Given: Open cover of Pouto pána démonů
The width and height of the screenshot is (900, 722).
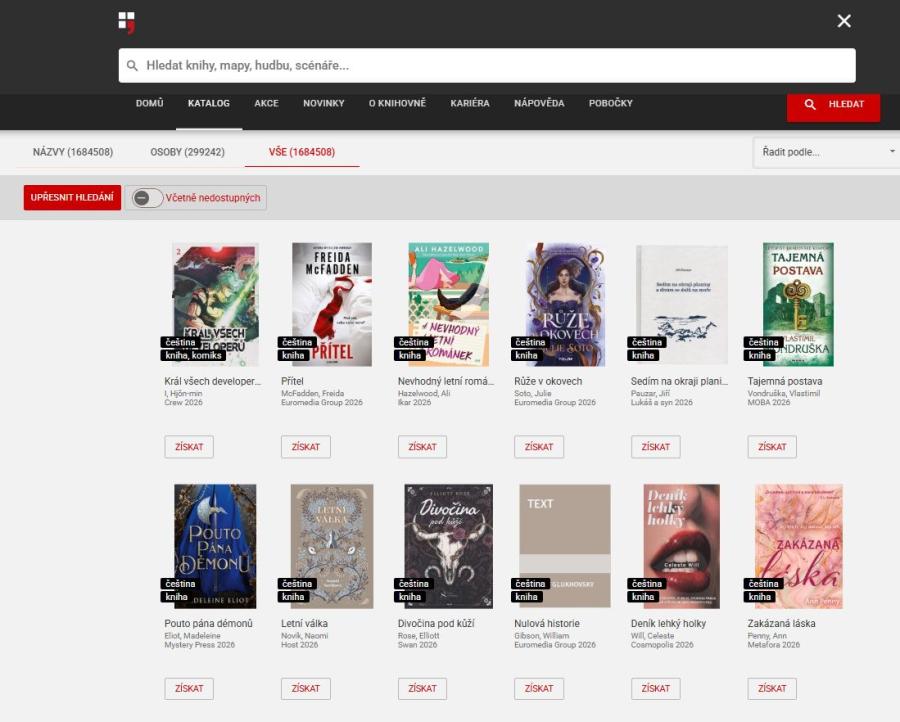Looking at the screenshot, I should pos(215,546).
